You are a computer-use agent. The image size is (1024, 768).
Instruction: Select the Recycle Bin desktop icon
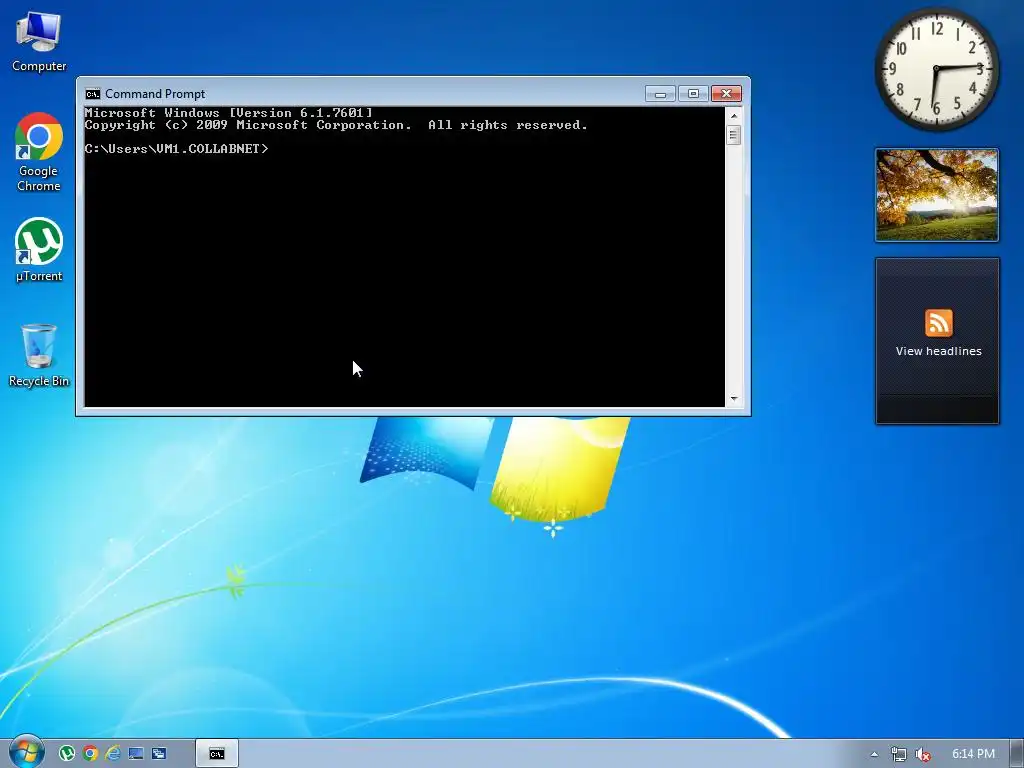click(x=39, y=355)
